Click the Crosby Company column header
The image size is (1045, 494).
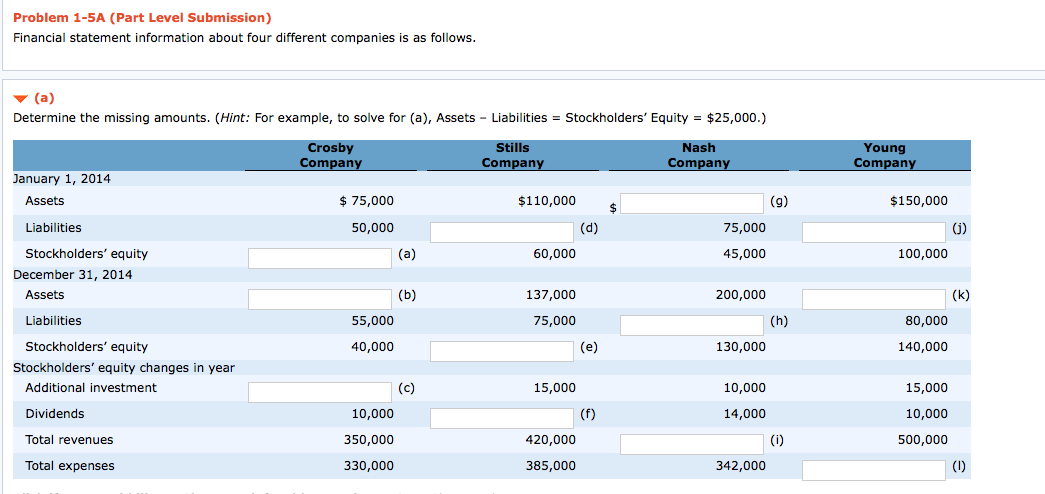[x=330, y=155]
